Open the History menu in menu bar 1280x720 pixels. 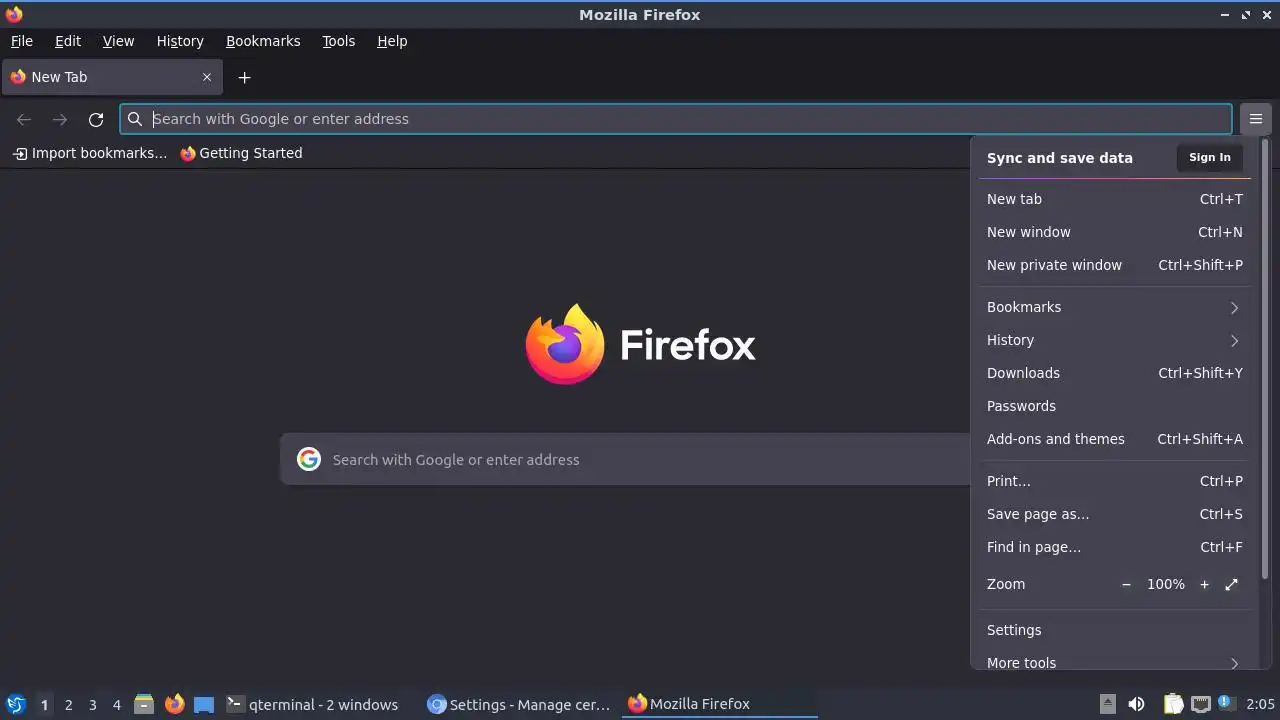click(x=180, y=41)
